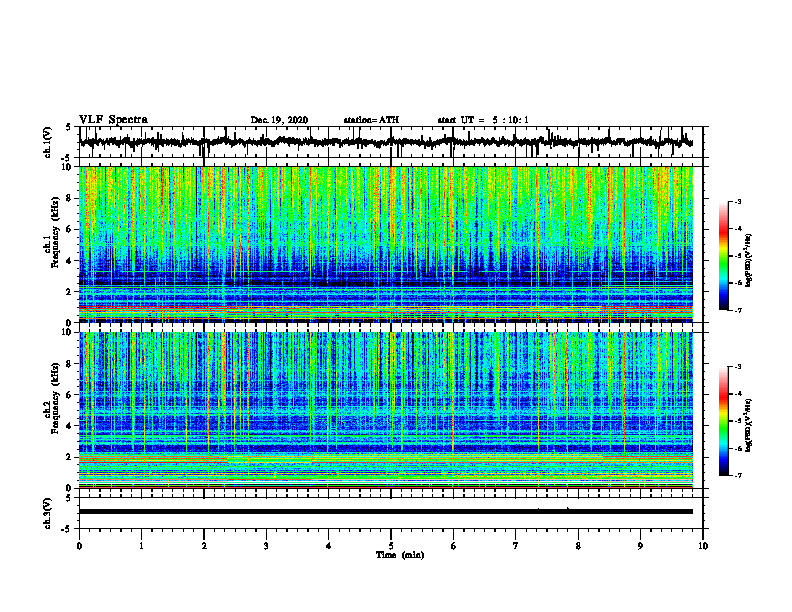Image resolution: width=792 pixels, height=612 pixels.
Task: Click the ch.3 flat voltage trace
Action: 386,512
